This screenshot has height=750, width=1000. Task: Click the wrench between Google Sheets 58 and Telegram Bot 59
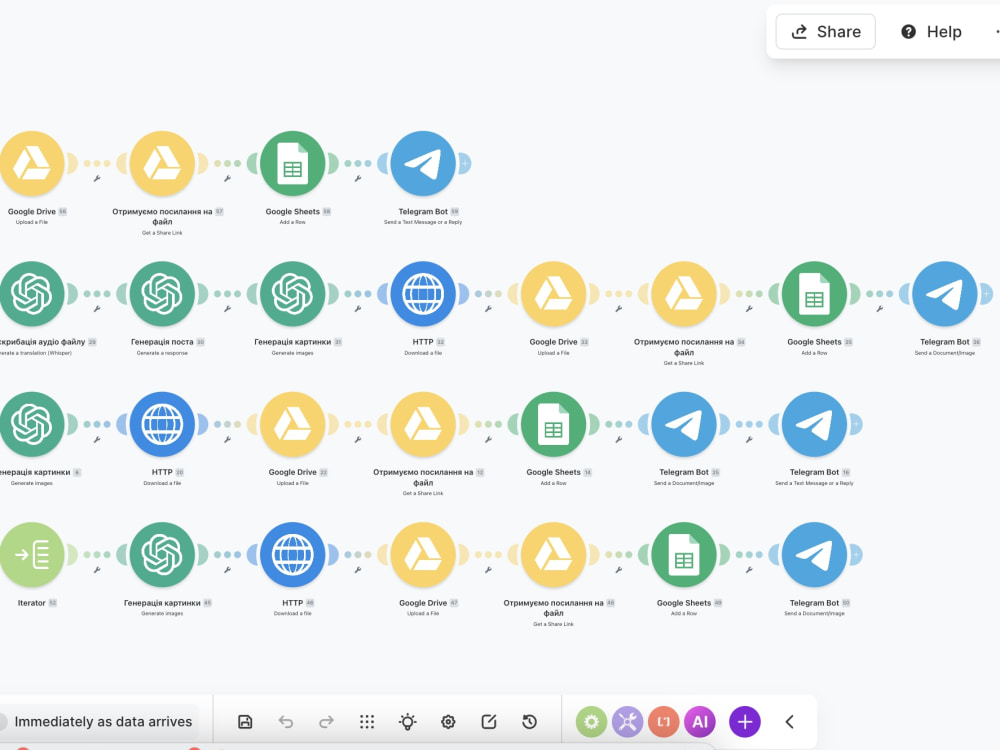coord(358,179)
